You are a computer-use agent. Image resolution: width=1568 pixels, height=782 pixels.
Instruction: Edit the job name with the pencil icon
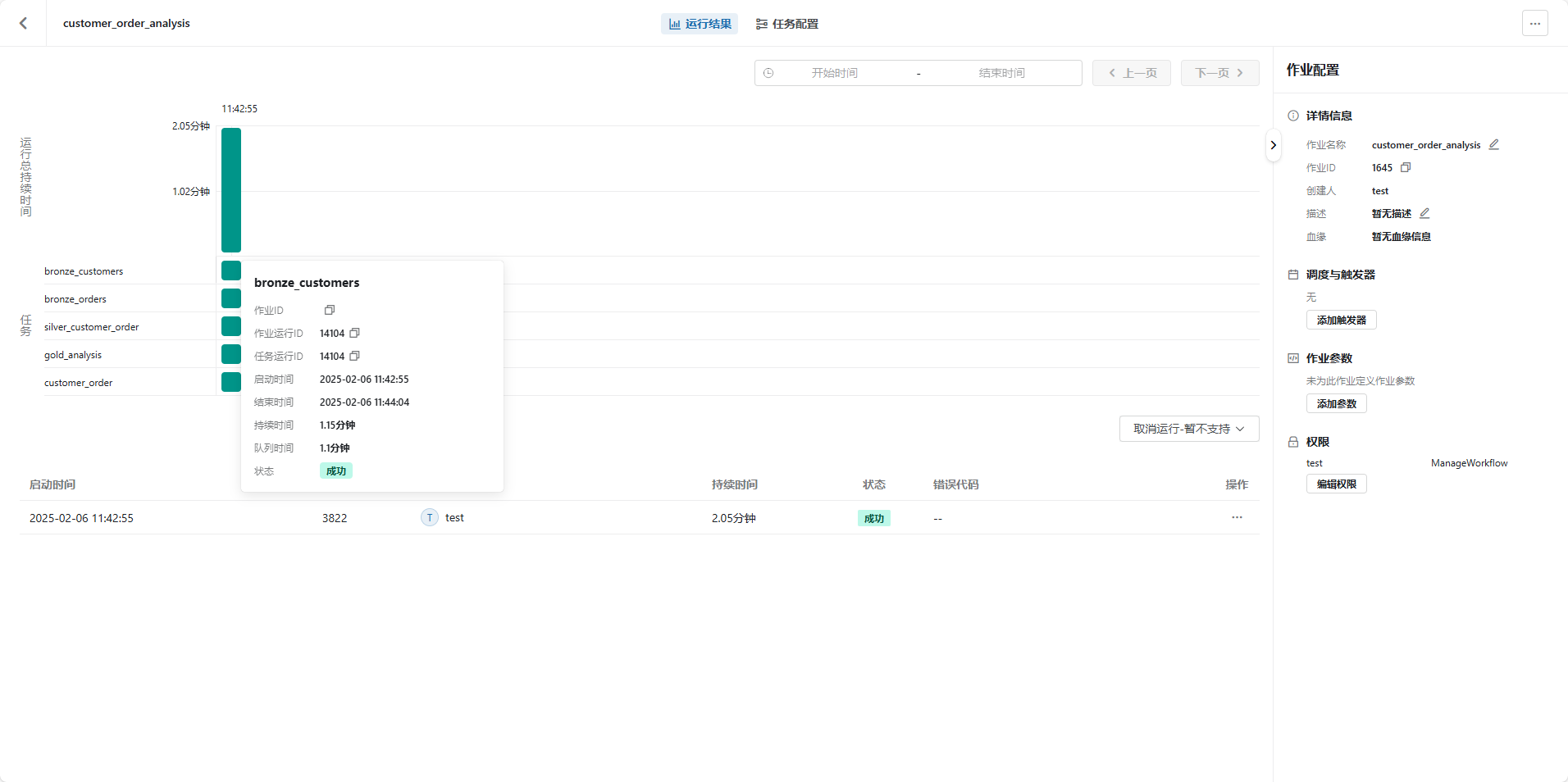[x=1493, y=144]
